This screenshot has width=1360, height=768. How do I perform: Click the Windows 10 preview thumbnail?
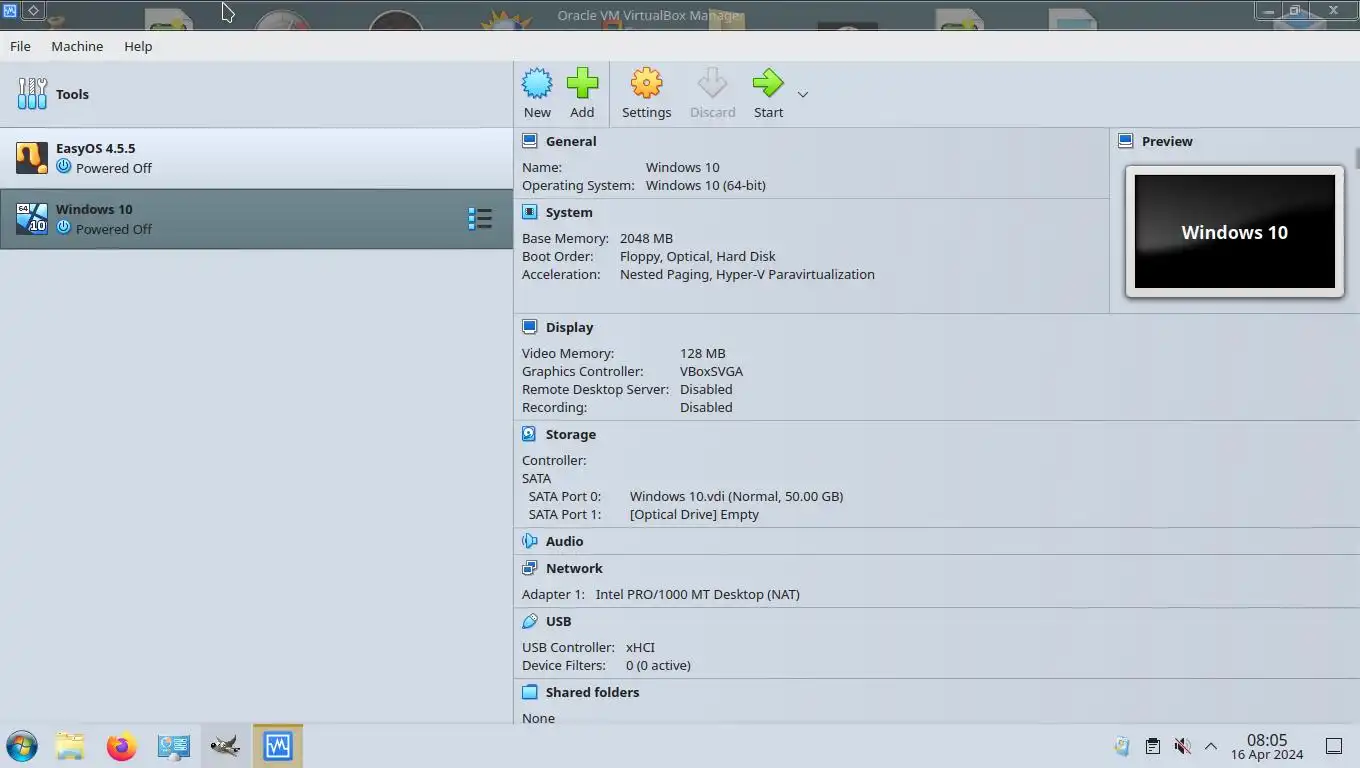point(1235,232)
